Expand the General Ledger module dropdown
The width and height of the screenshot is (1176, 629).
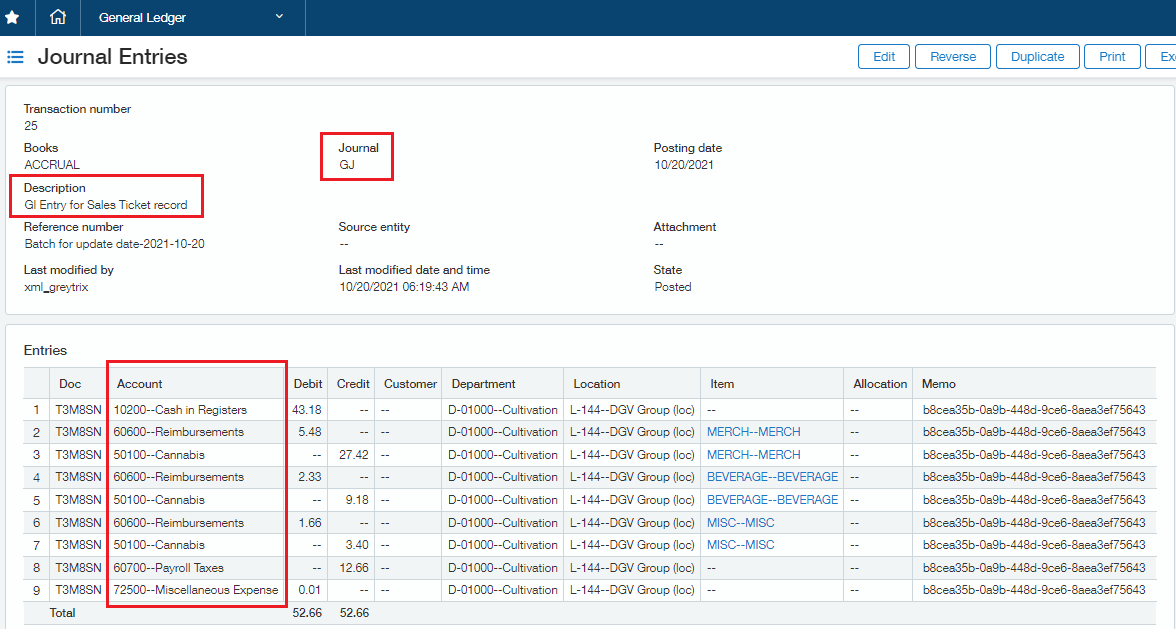279,17
